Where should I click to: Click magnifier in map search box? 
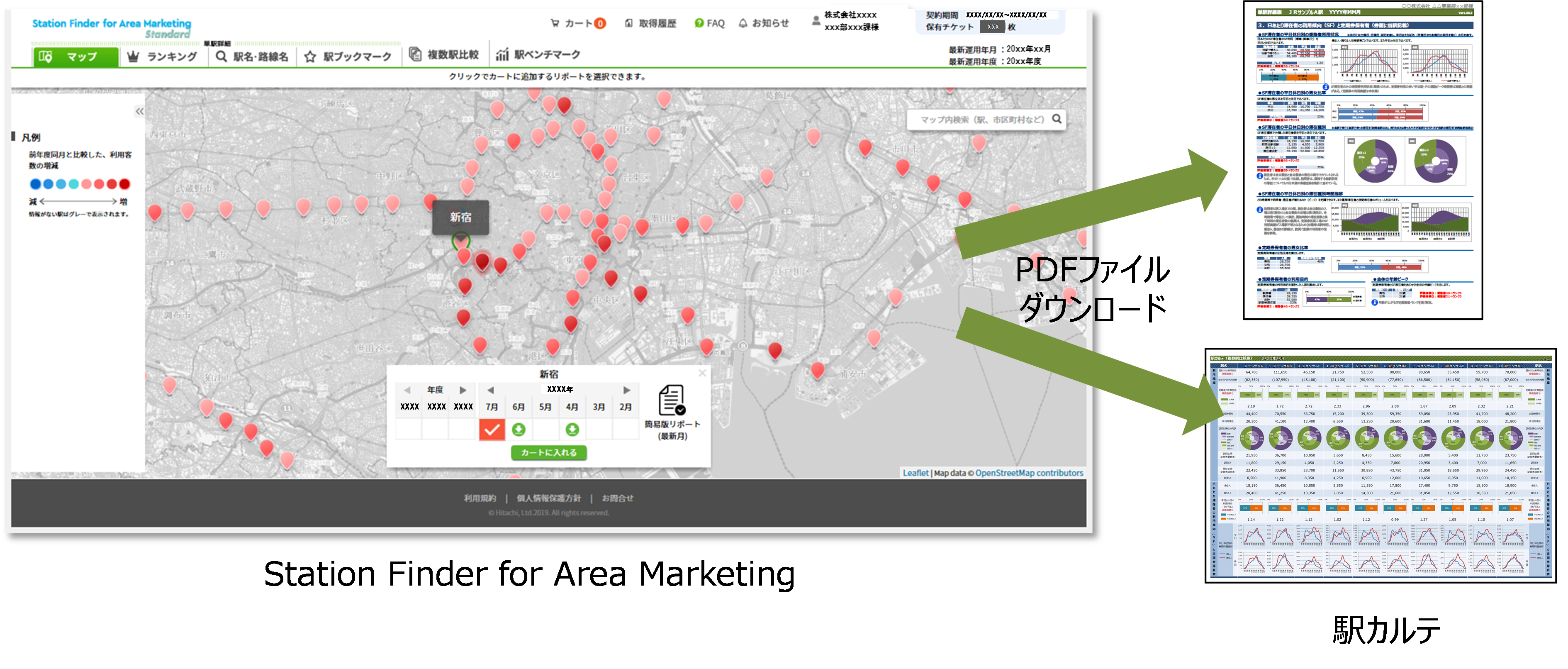1057,119
